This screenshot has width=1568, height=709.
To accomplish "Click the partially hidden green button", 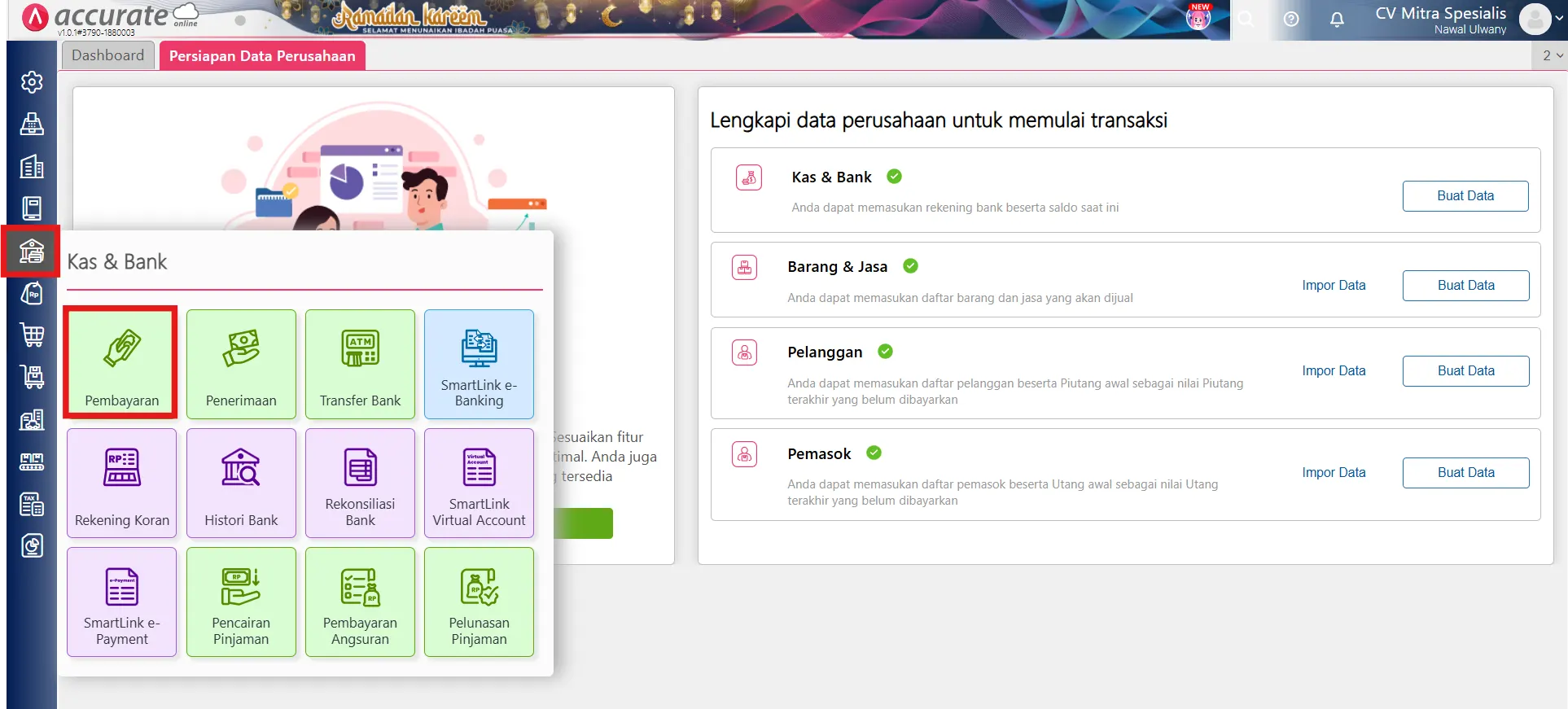I will click(583, 523).
